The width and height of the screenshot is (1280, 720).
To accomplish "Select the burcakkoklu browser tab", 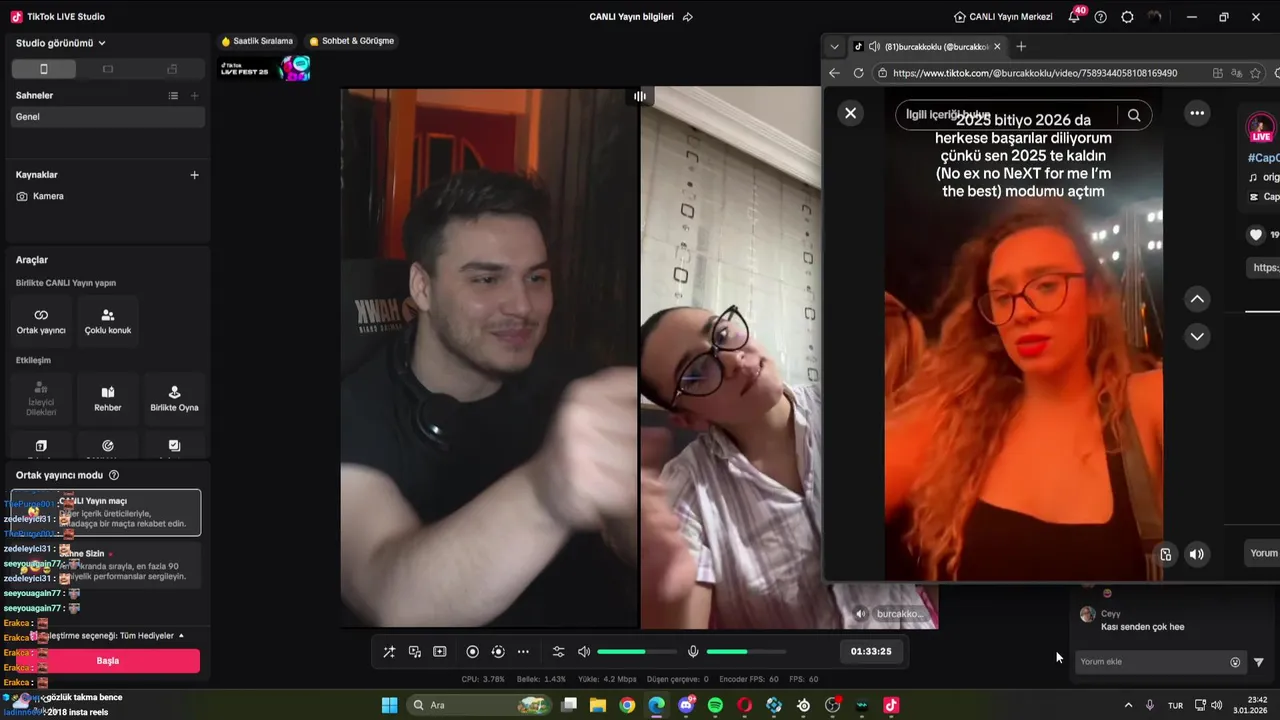I will click(x=927, y=47).
